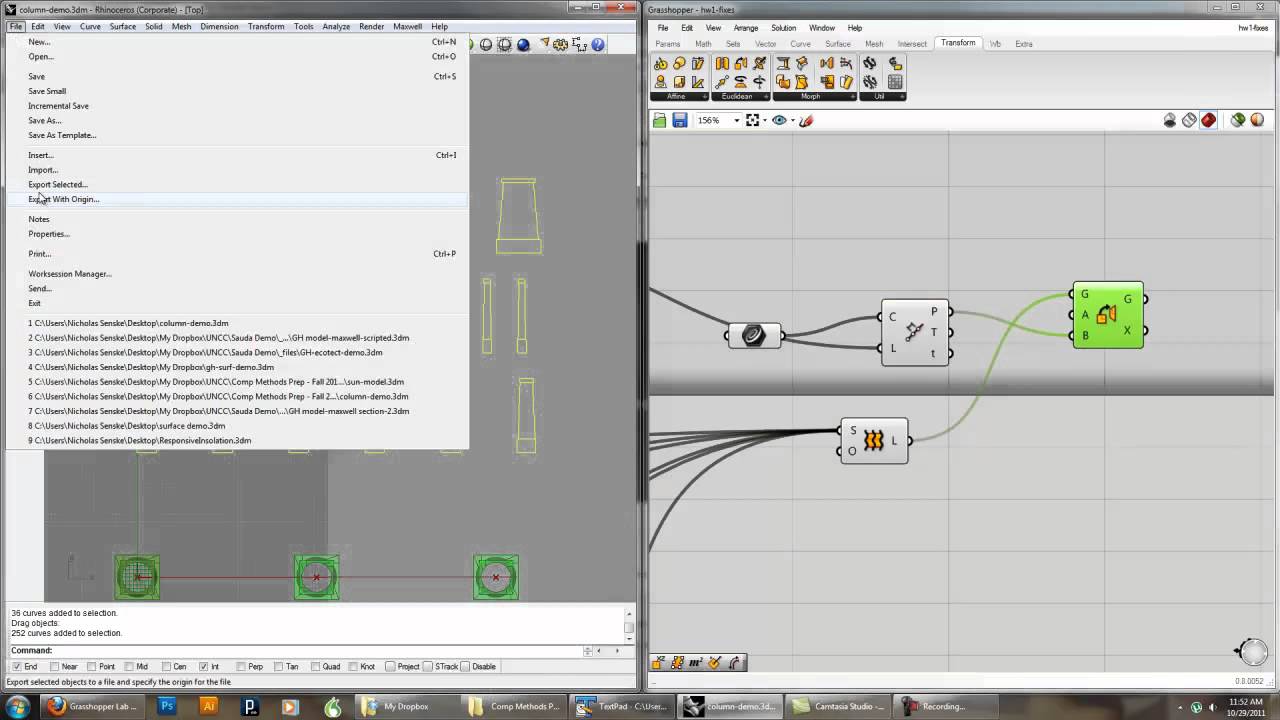This screenshot has width=1280, height=720.
Task: Select the green G A B component icon
Action: 1107,315
